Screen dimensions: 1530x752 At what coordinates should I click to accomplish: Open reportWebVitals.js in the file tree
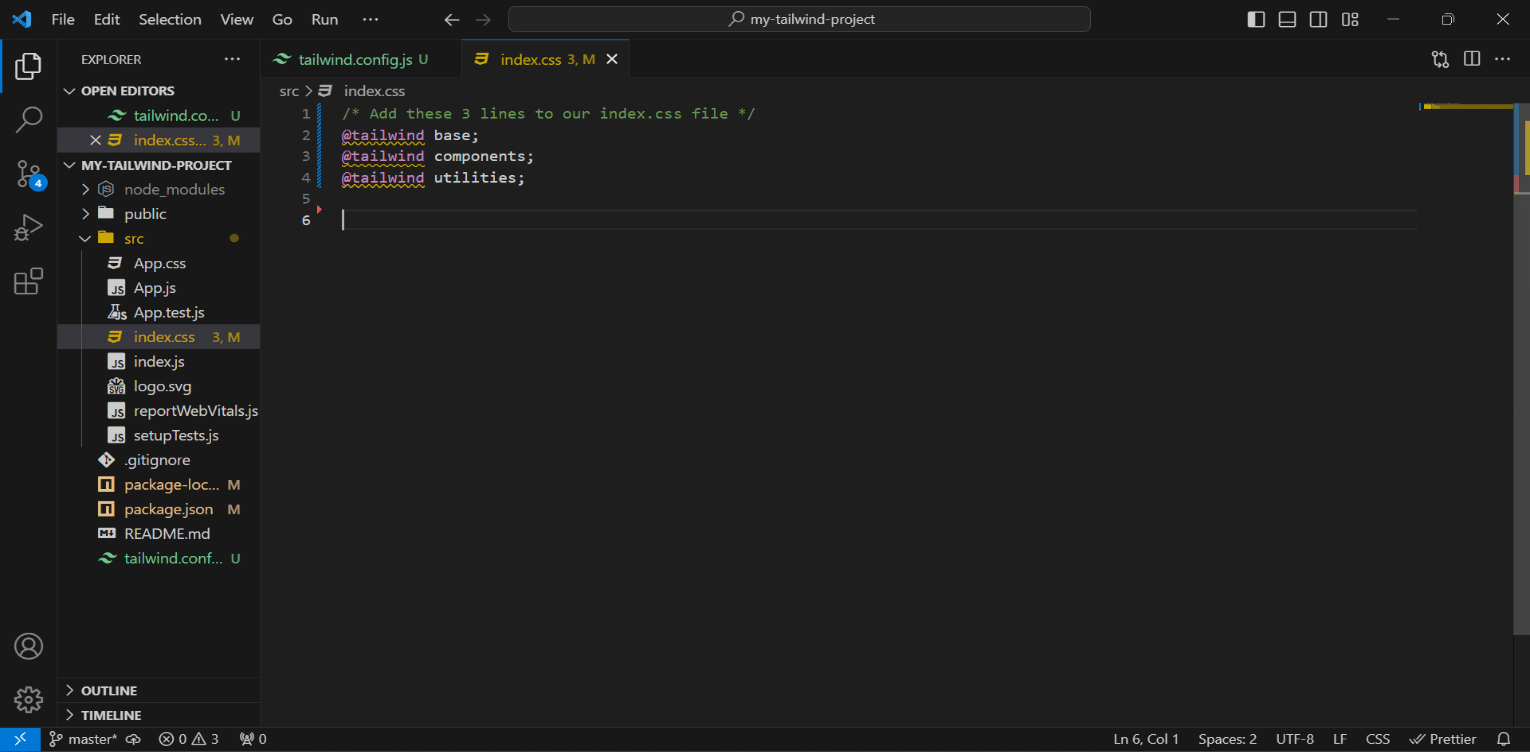[158, 411]
